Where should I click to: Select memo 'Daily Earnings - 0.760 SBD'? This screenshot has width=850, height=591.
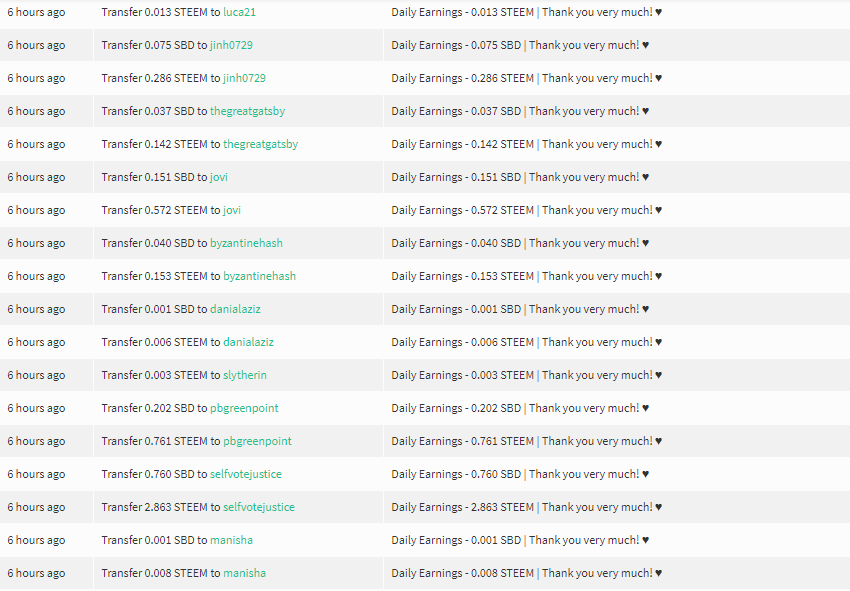point(456,474)
